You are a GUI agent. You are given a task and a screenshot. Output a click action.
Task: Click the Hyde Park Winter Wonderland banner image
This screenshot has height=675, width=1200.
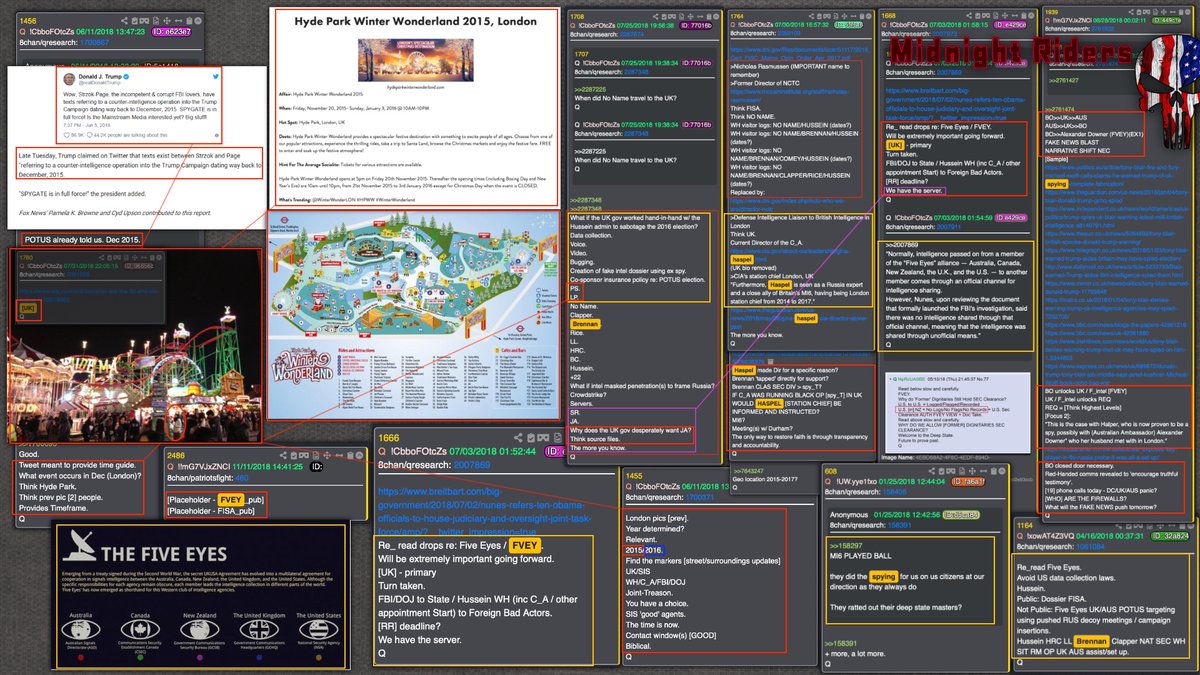415,60
